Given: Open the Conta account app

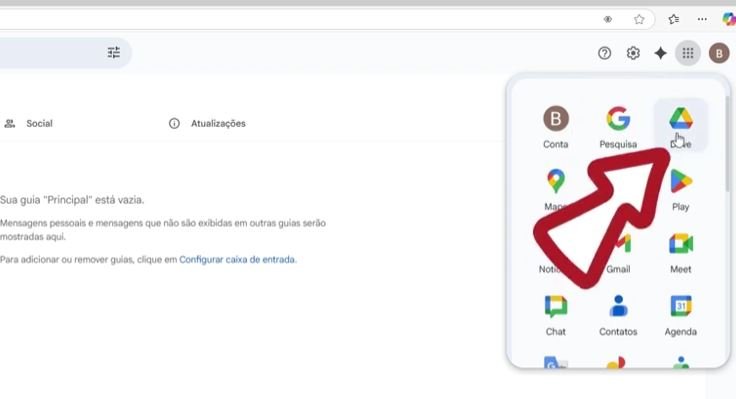Looking at the screenshot, I should (556, 127).
